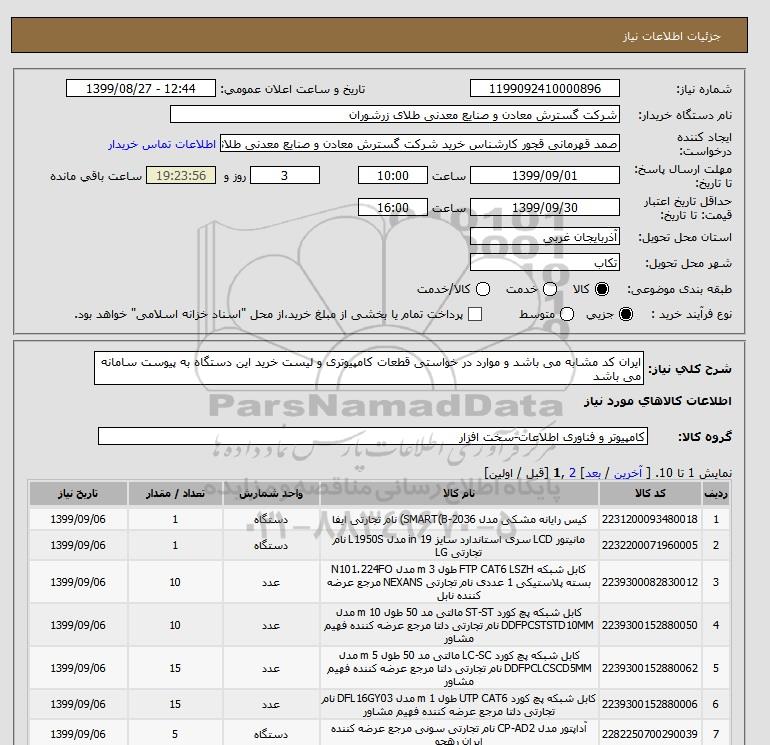Toggle the اسناد خزانه اسلامی payment checkbox

click(475, 314)
